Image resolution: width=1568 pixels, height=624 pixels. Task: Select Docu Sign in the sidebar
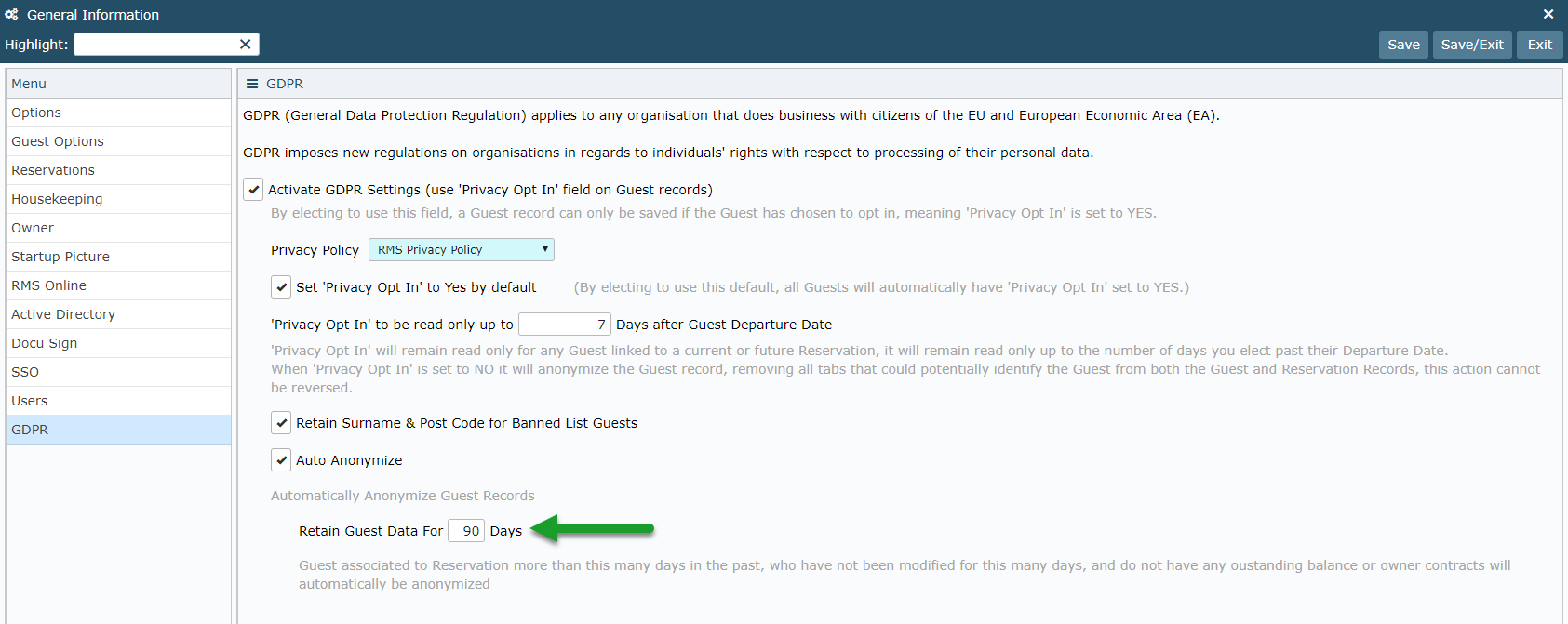118,343
